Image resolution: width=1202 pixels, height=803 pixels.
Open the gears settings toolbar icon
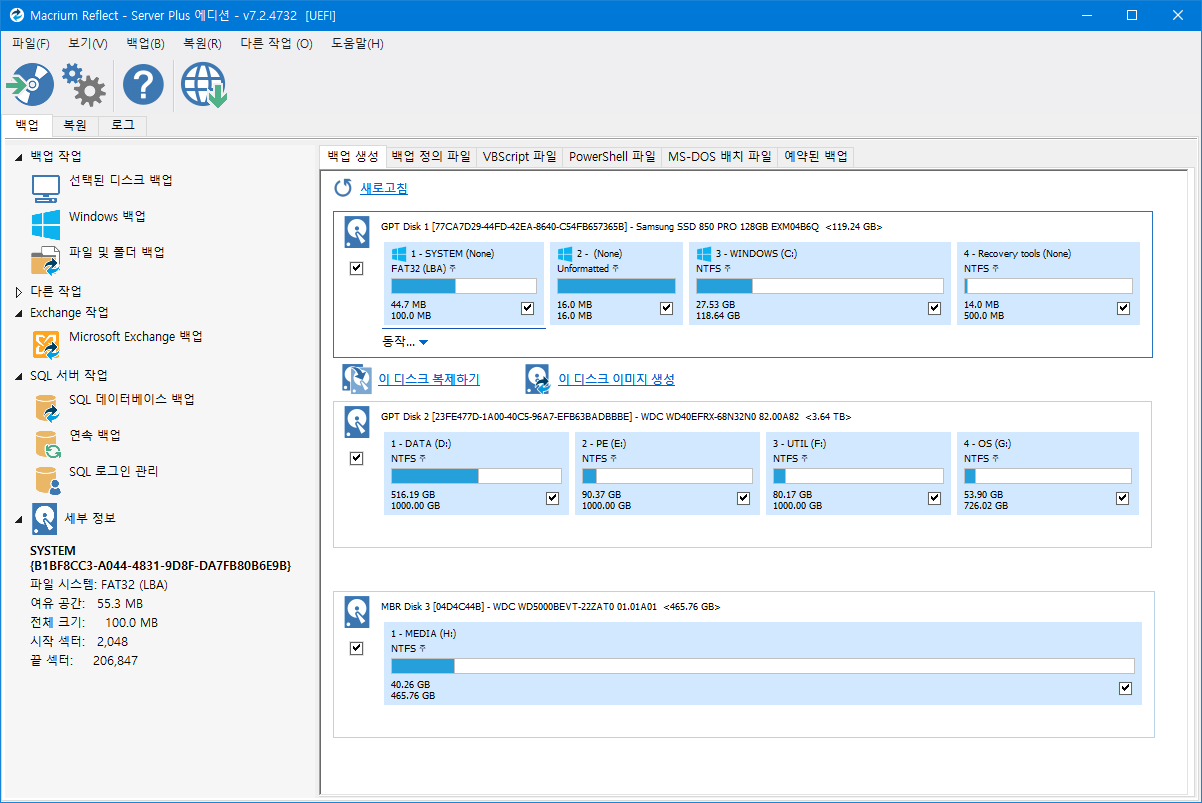coord(84,85)
